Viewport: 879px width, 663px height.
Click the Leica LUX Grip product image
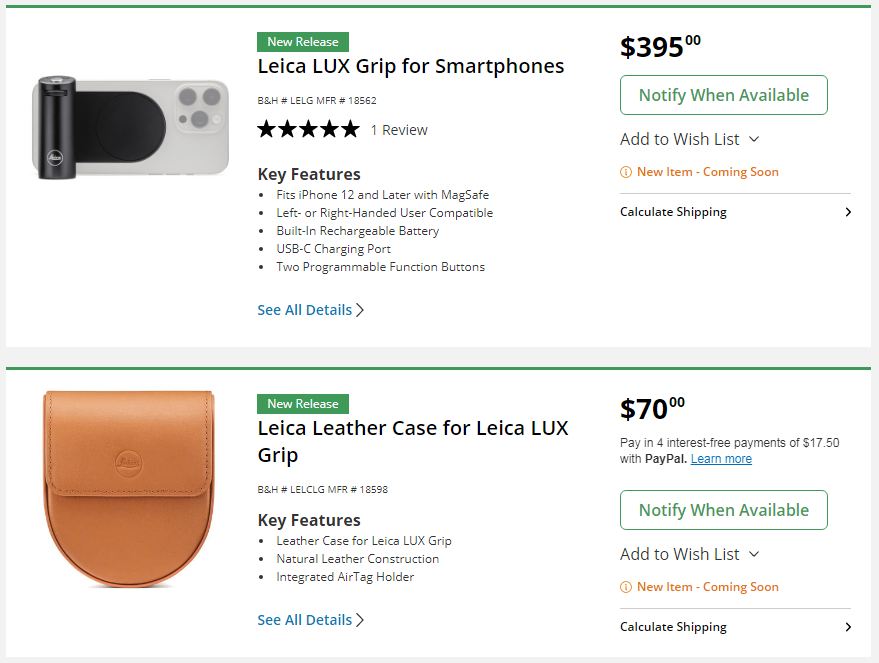[131, 128]
